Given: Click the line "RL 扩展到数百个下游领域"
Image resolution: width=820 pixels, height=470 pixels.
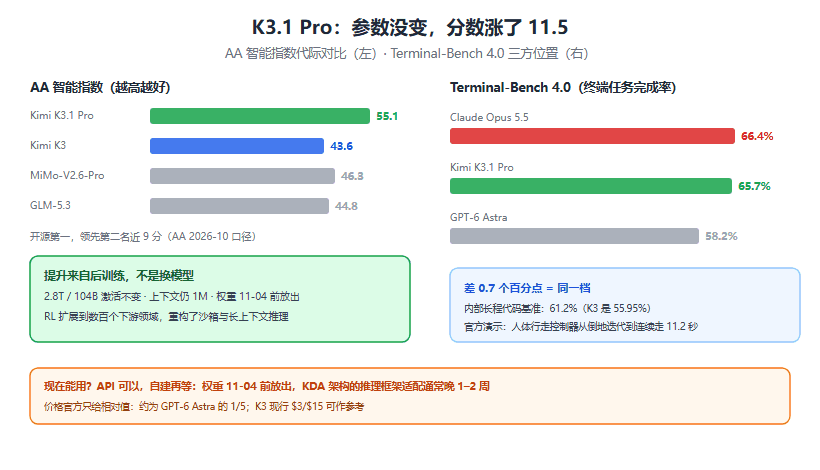Looking at the screenshot, I should (166, 316).
